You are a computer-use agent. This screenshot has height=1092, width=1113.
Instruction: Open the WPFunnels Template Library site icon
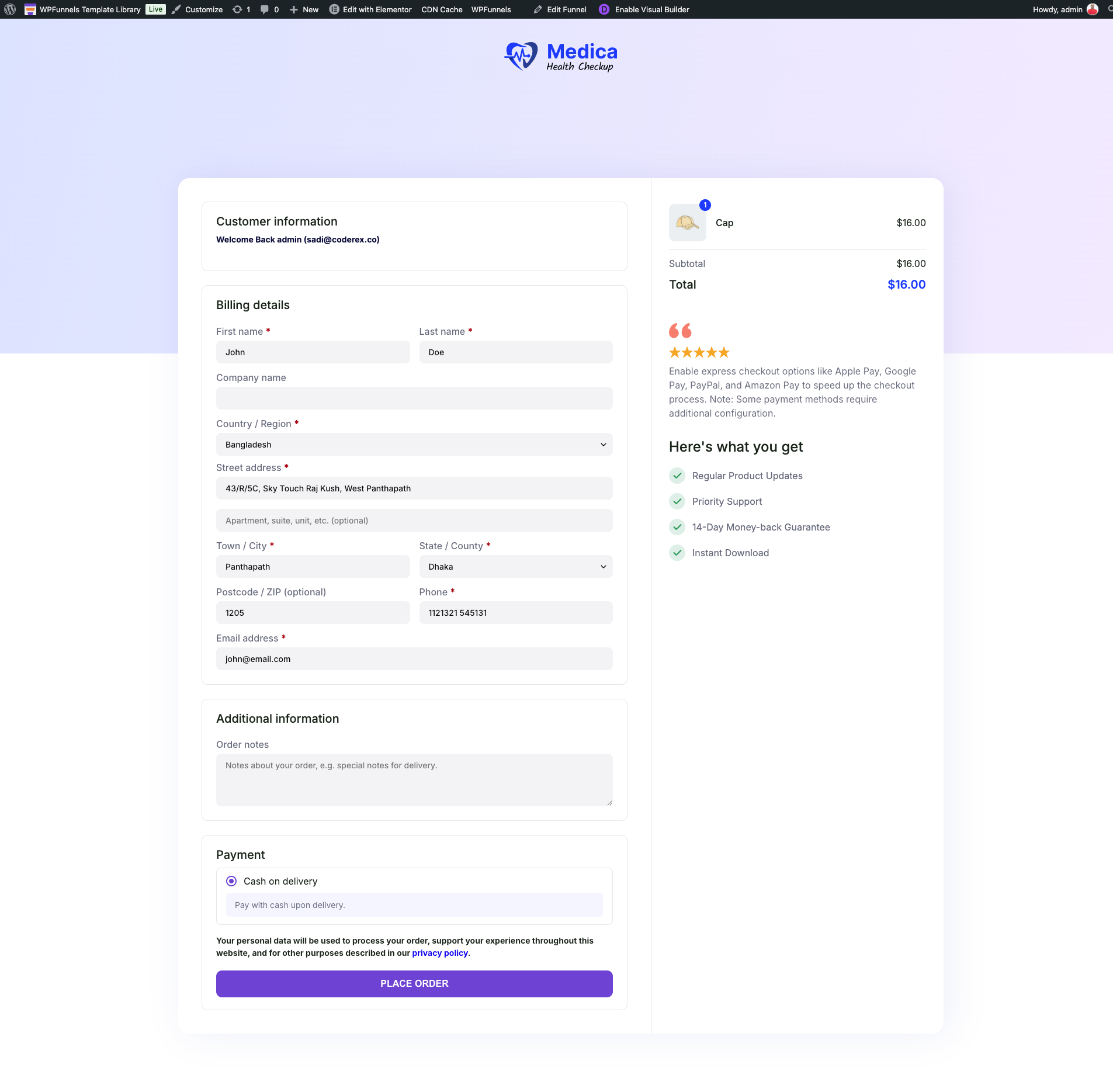tap(30, 9)
